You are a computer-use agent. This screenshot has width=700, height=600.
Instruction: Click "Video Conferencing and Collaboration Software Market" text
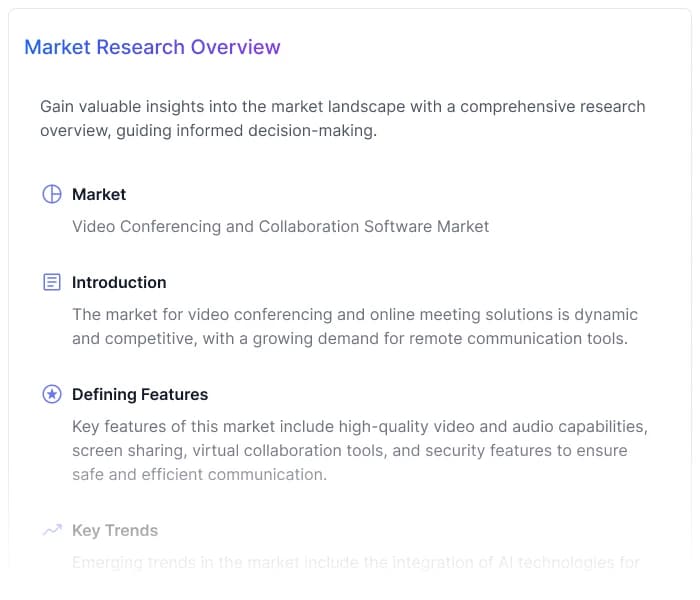tap(280, 226)
